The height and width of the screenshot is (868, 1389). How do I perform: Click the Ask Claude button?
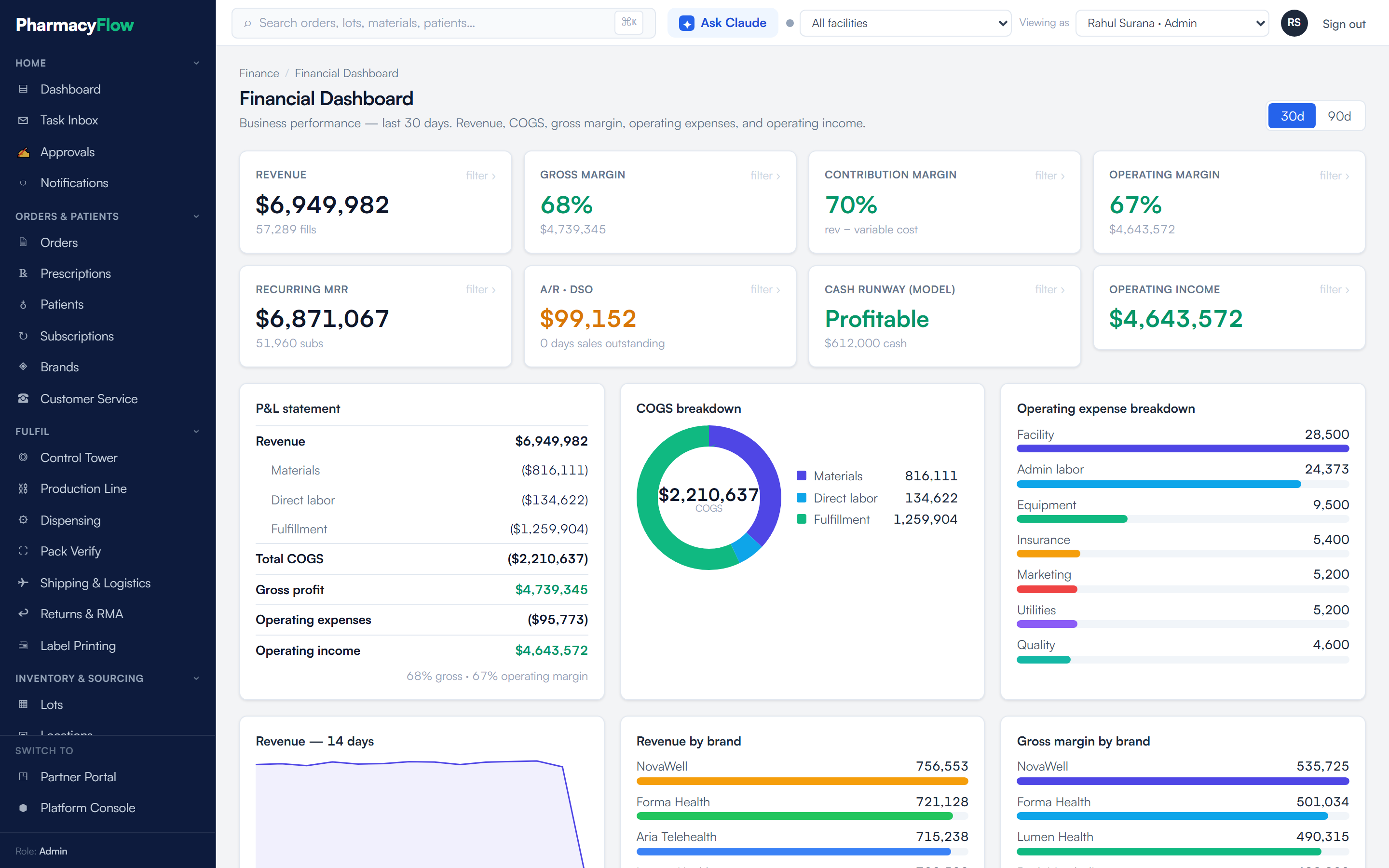tap(722, 23)
